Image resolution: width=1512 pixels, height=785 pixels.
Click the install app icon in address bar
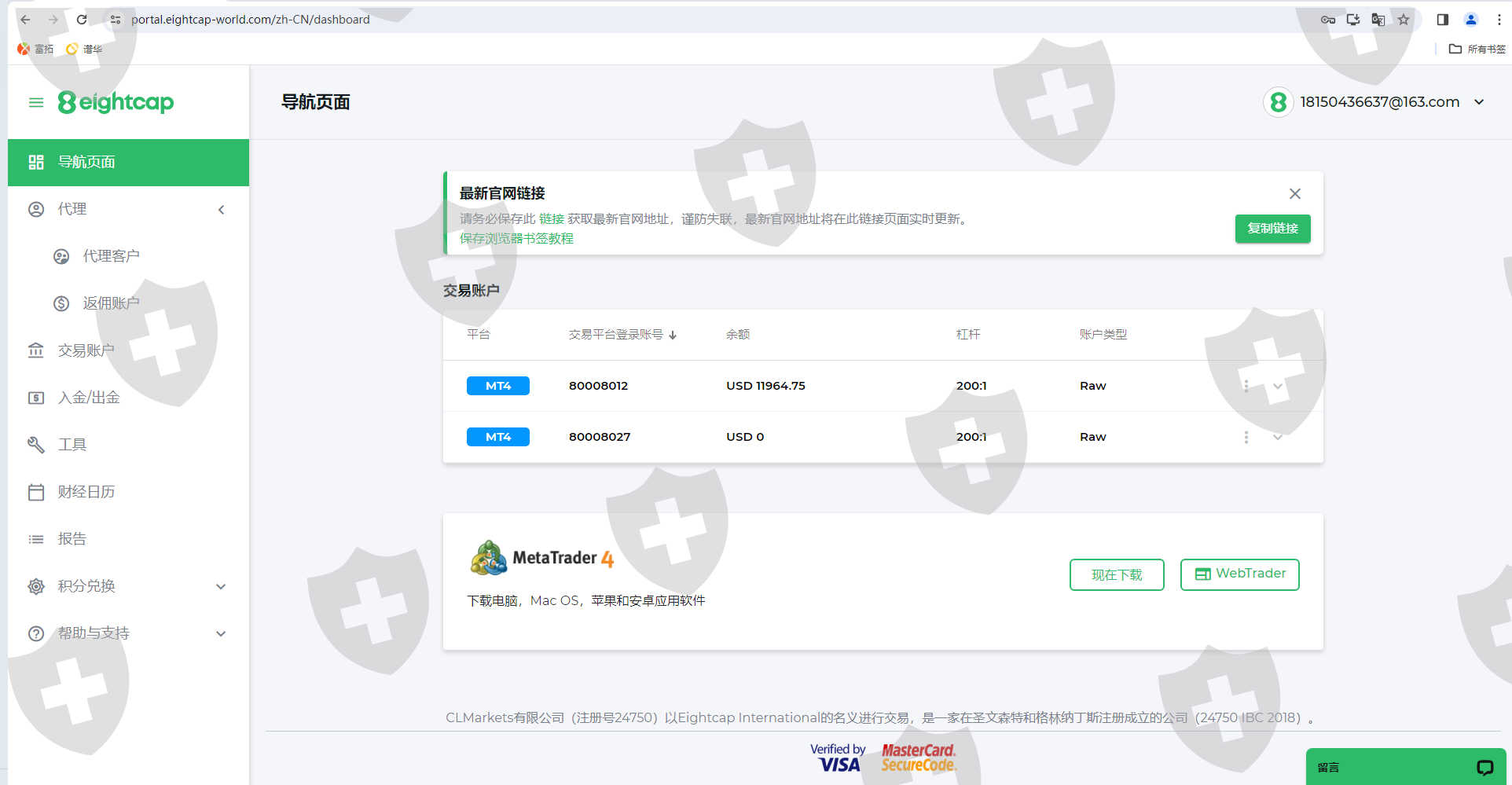tap(1353, 20)
